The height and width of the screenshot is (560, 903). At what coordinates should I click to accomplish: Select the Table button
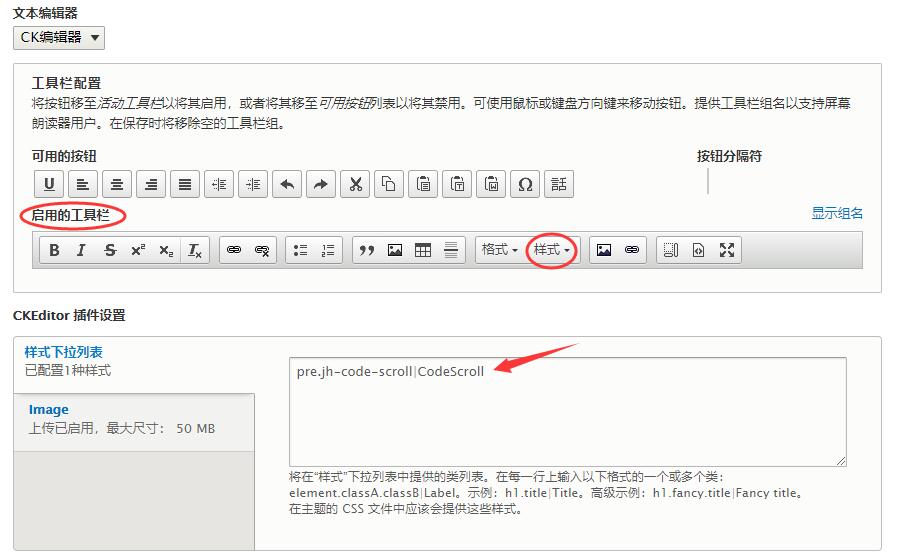pos(423,250)
